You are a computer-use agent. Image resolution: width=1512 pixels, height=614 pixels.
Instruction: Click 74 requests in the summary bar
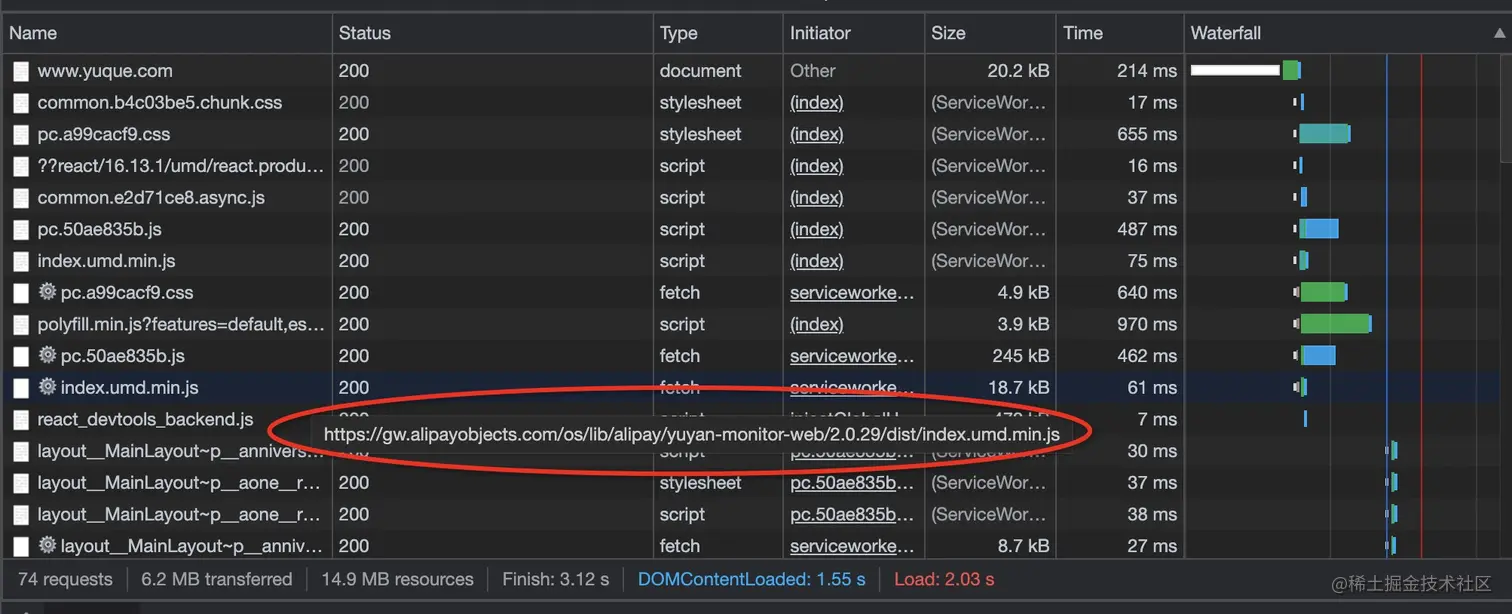coord(65,579)
